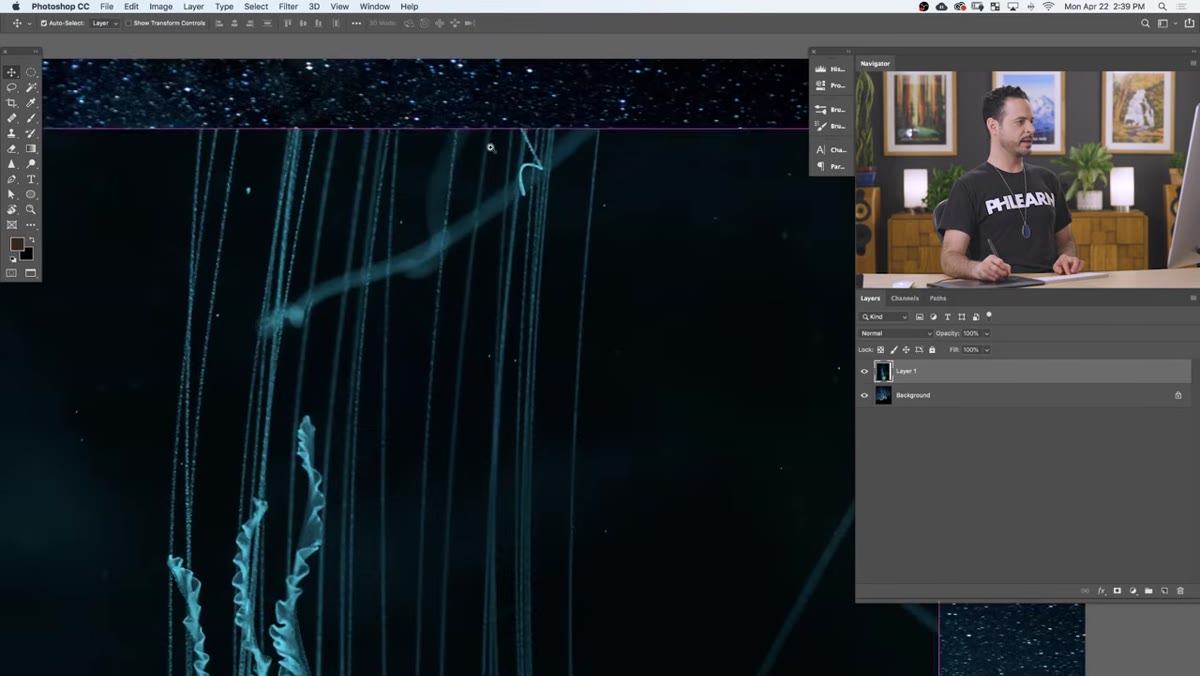Select the Elliptical Marquee tool
This screenshot has height=676, width=1200.
(31, 72)
